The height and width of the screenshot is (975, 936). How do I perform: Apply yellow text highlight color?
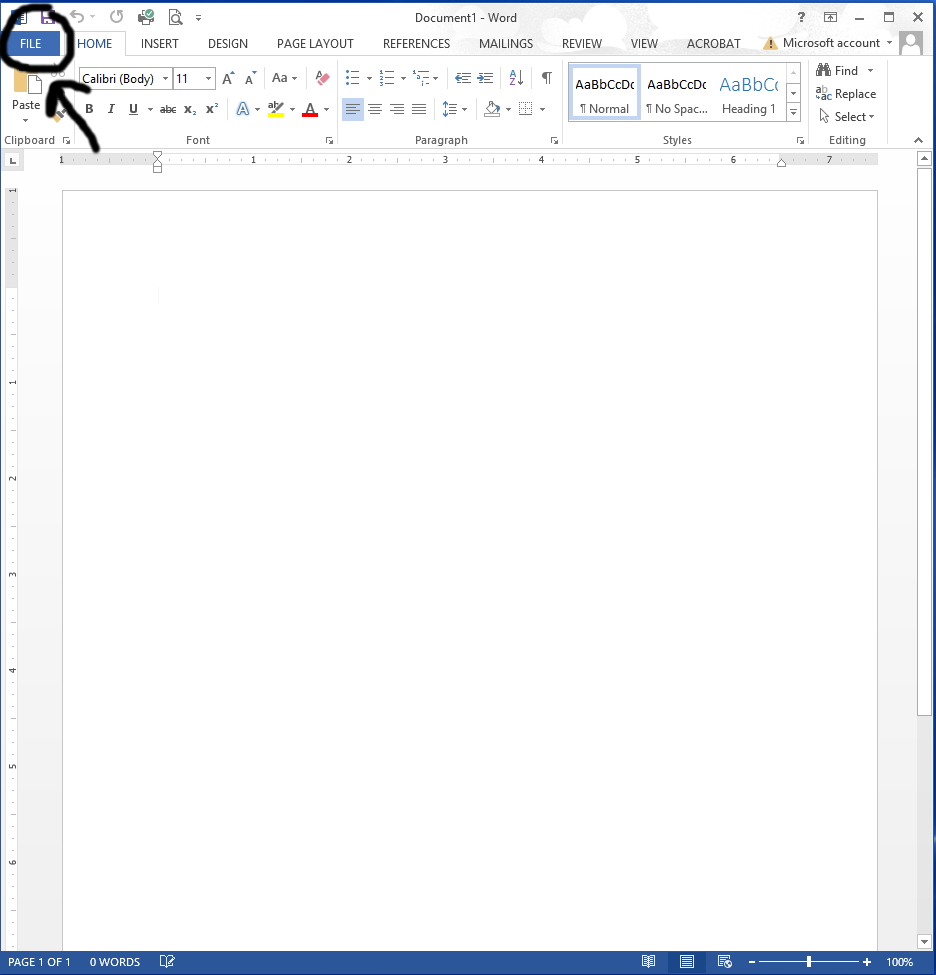(x=276, y=109)
